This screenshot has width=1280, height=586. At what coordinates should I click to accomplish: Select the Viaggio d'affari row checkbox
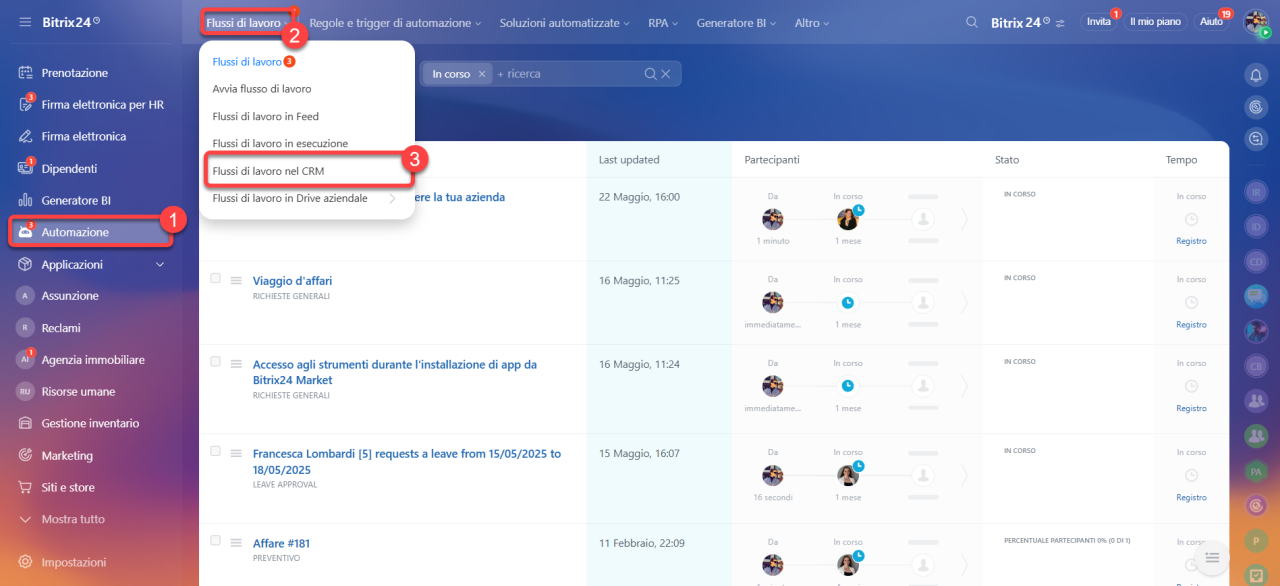click(215, 279)
